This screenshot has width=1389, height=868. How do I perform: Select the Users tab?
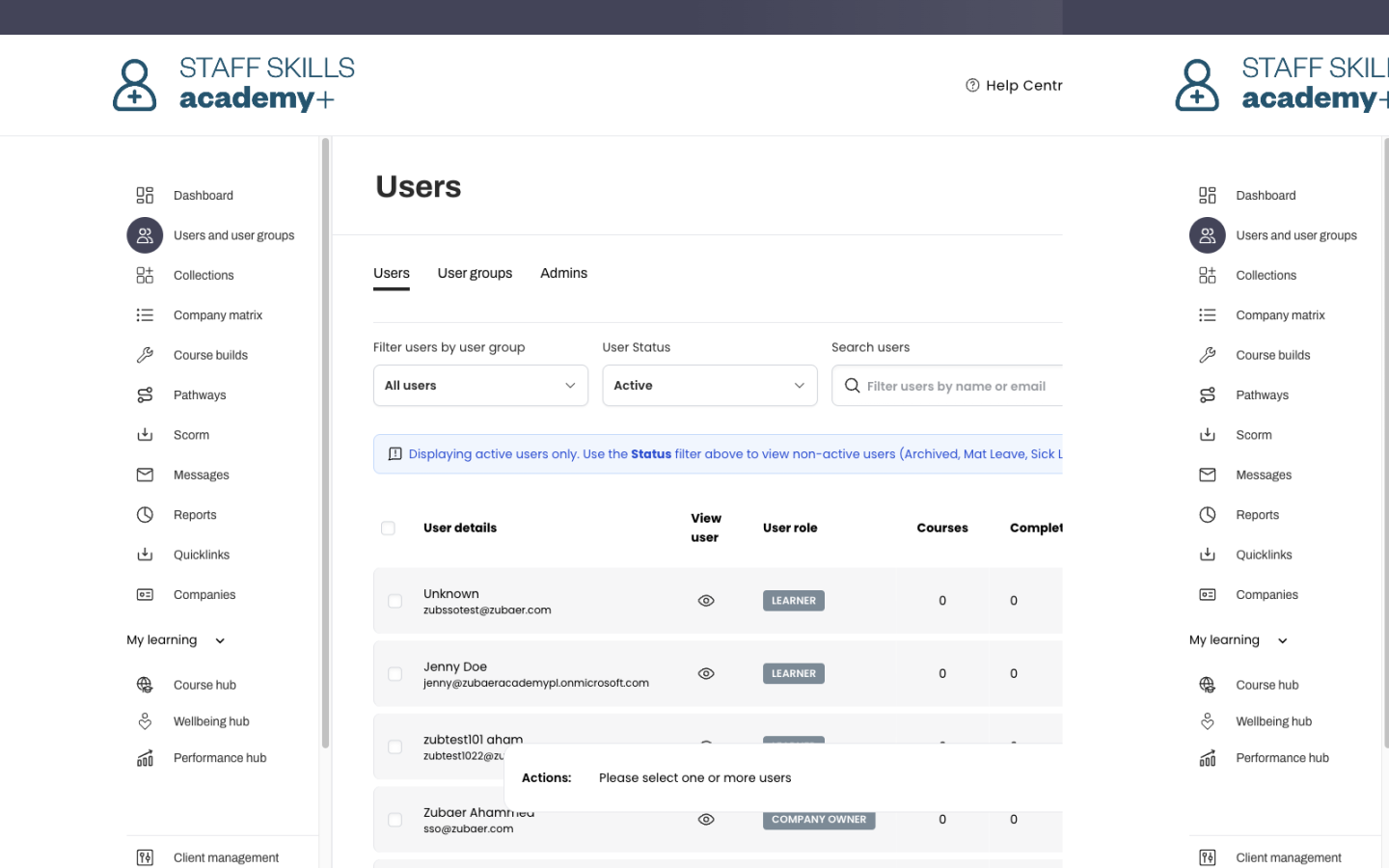point(392,273)
